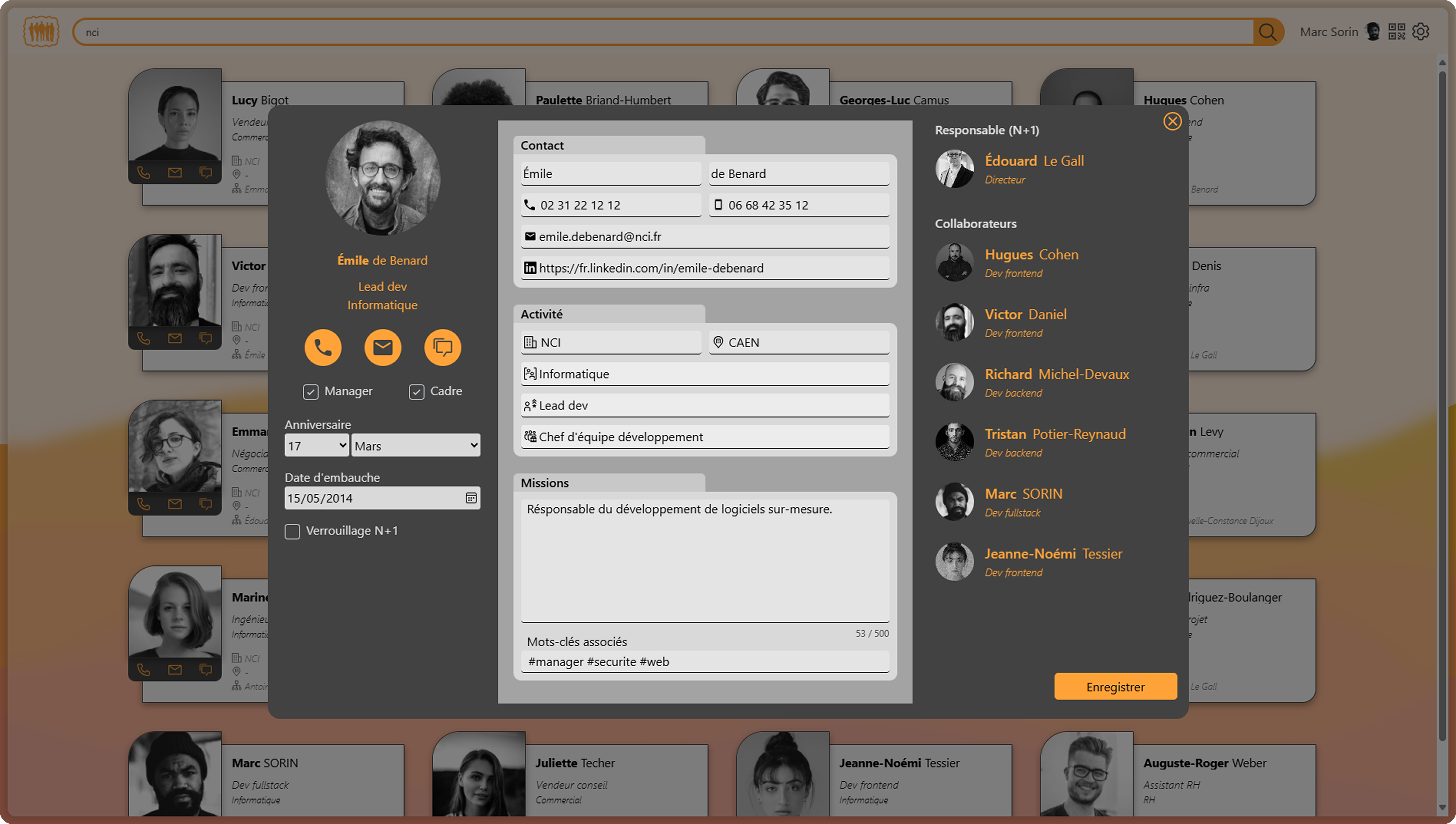This screenshot has height=824, width=1456.
Task: Click the Missions description text area
Action: 705,560
